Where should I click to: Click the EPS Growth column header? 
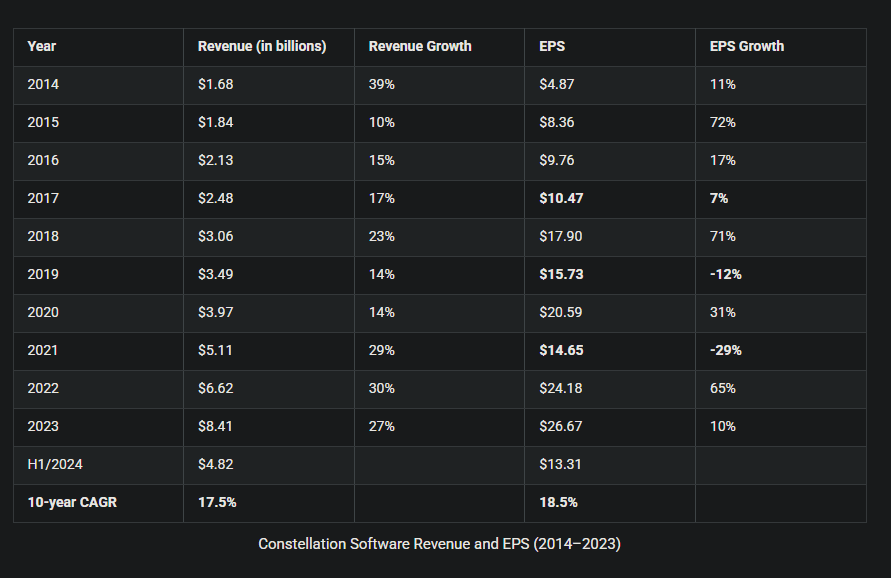tap(747, 46)
